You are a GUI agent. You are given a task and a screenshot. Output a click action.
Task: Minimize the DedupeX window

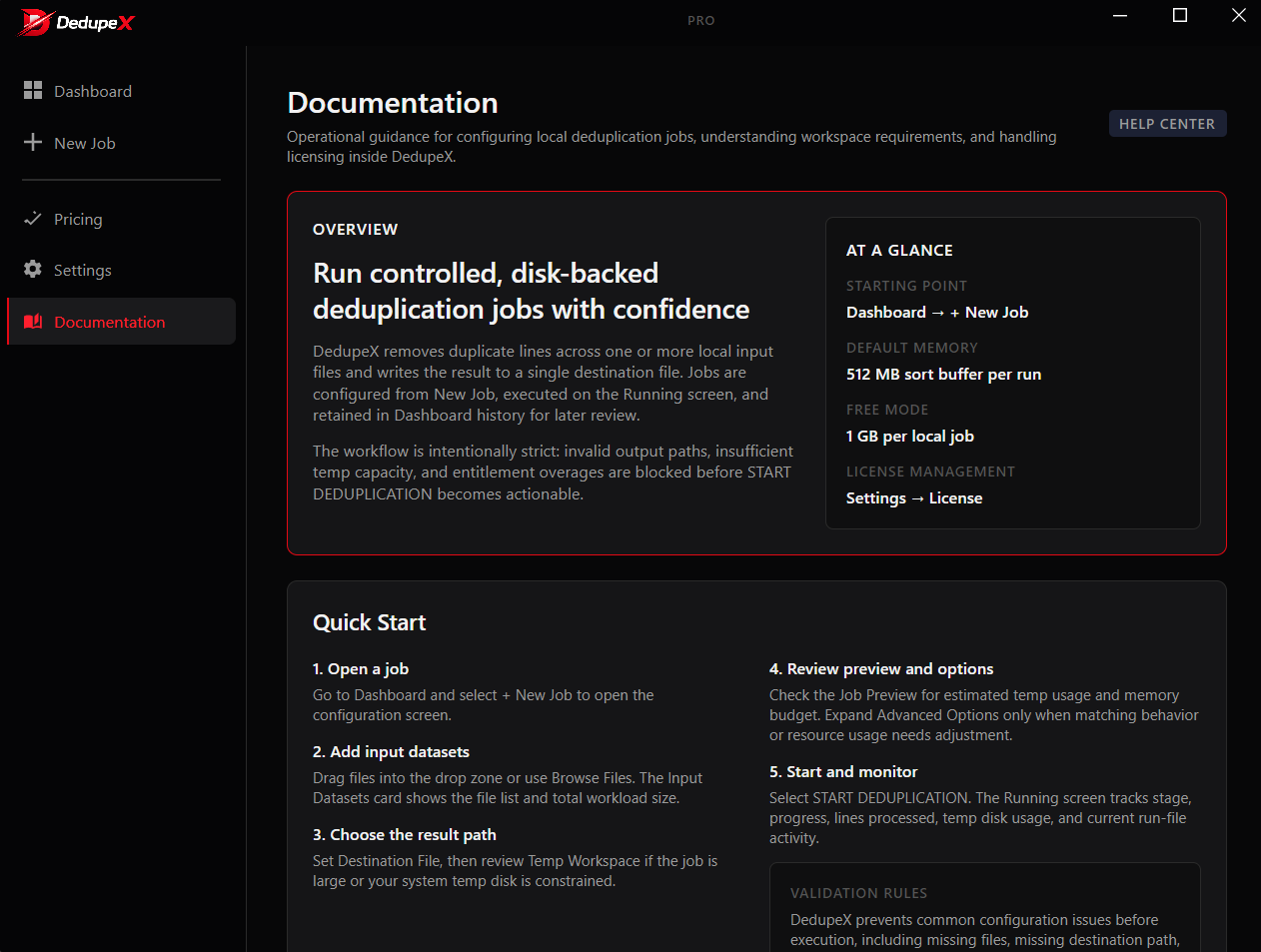pyautogui.click(x=1120, y=15)
